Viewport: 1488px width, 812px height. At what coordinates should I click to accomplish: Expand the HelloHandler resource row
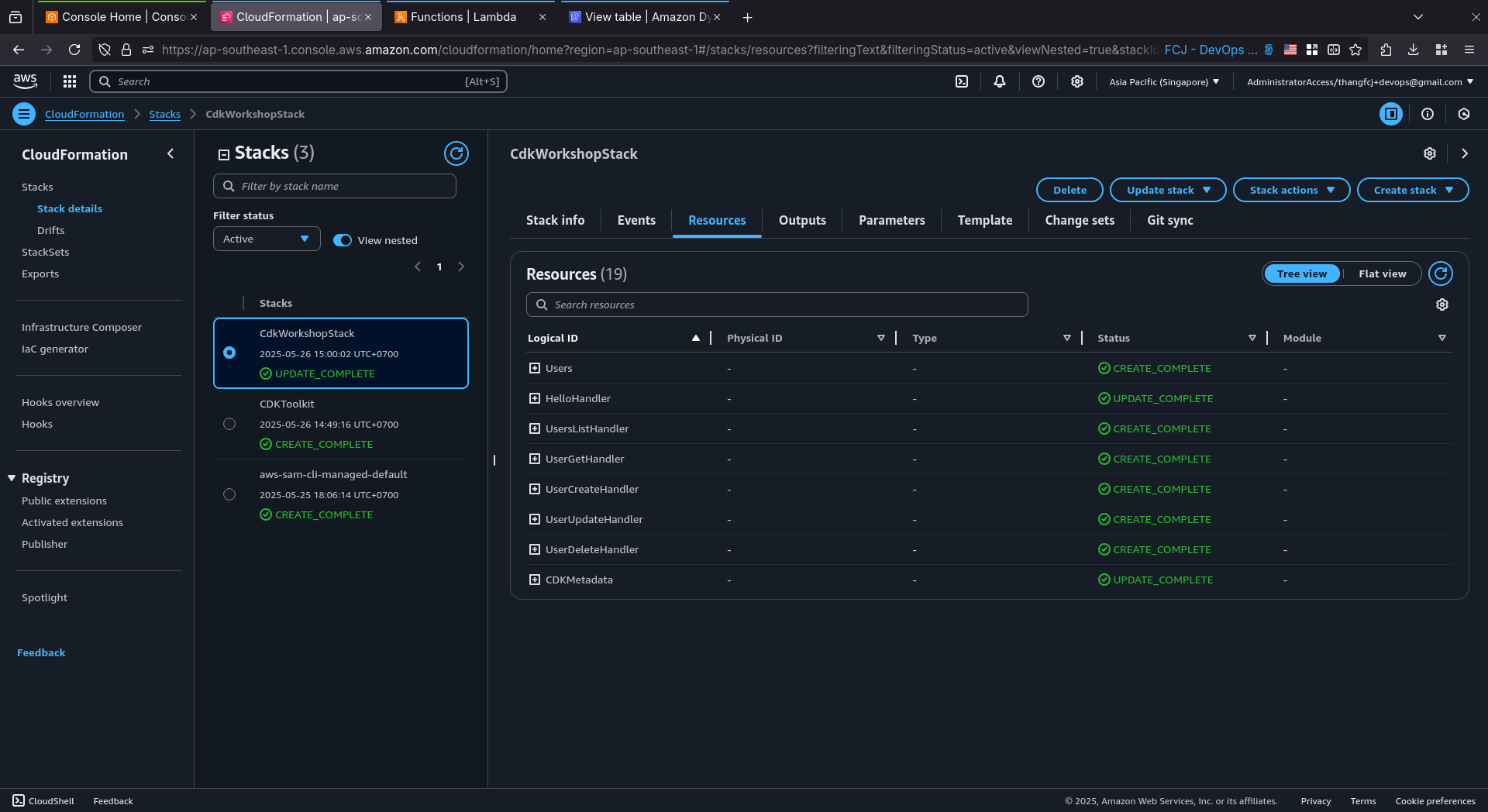click(x=535, y=398)
